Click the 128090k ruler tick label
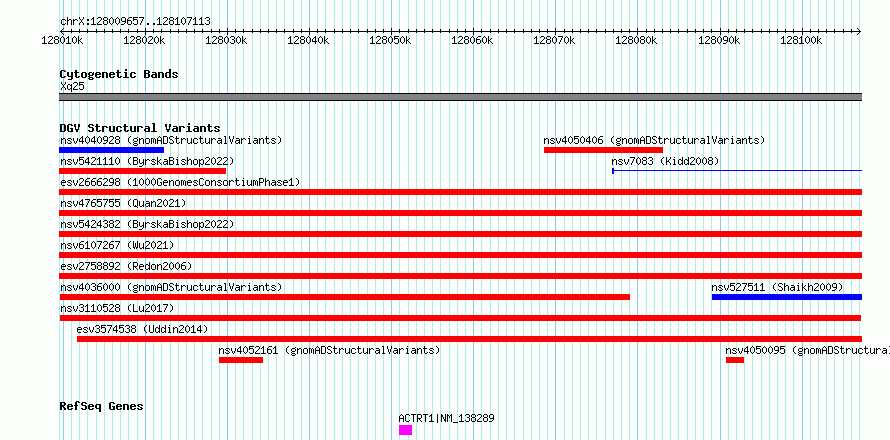Viewport: 890px width, 440px height. tap(719, 40)
